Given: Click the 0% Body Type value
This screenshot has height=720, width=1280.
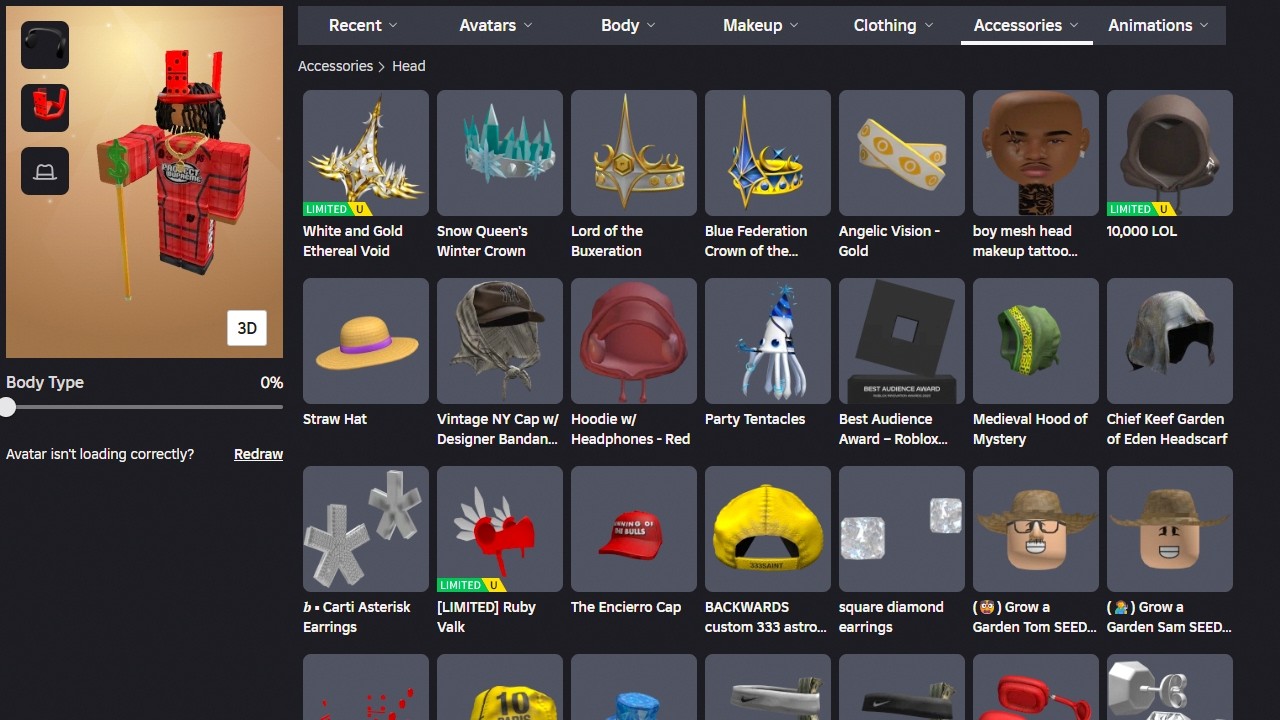Looking at the screenshot, I should [271, 383].
